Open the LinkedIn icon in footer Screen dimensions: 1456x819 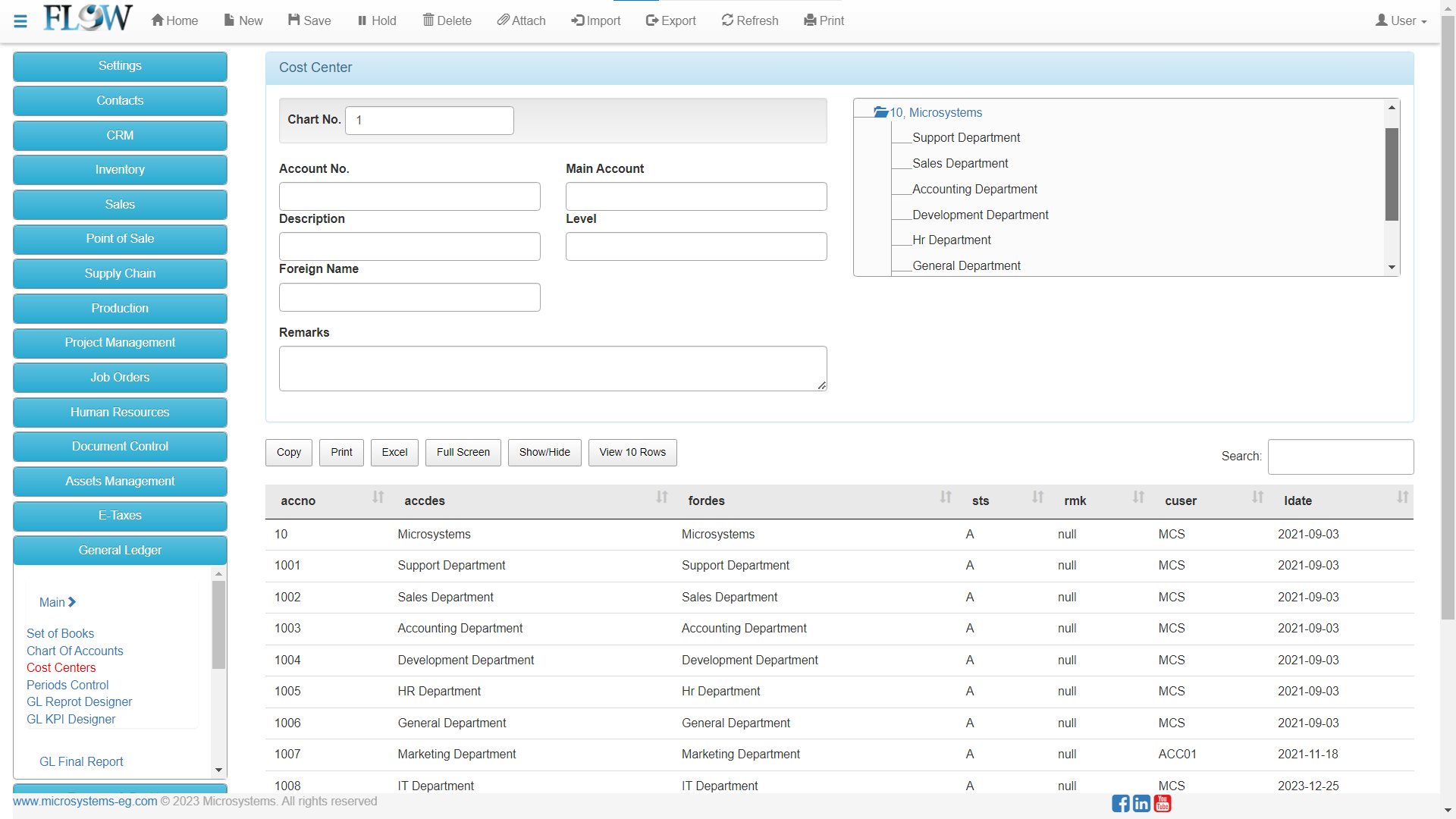(1141, 803)
